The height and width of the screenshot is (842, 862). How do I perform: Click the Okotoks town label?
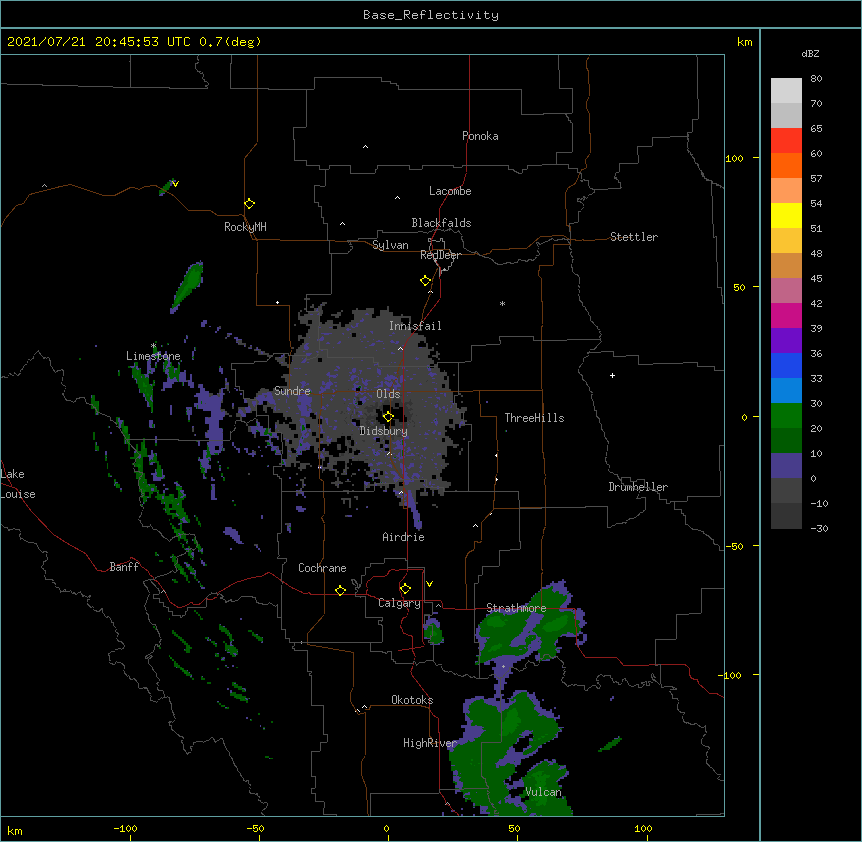pos(412,700)
